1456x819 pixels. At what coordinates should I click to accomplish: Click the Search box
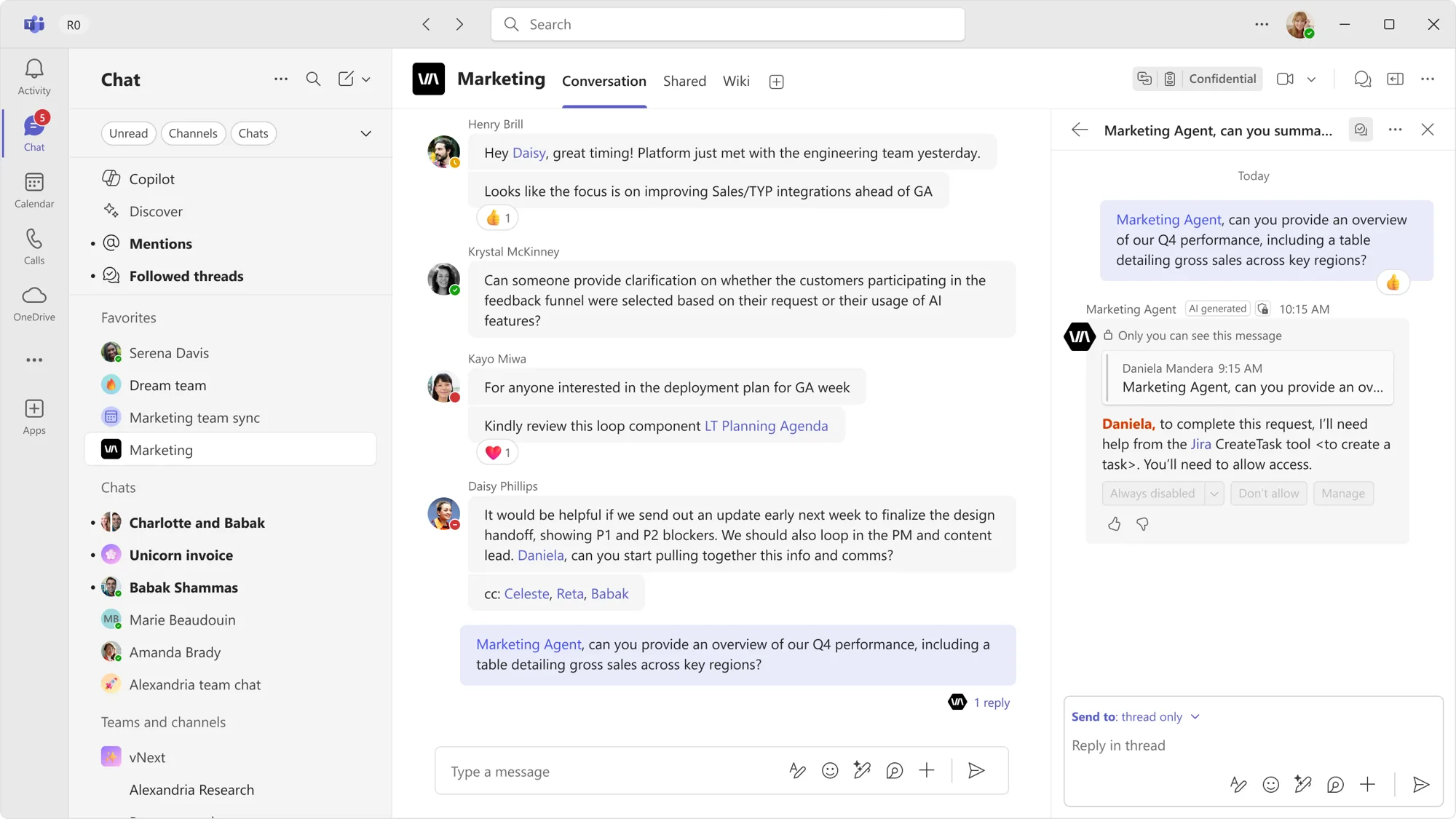[x=728, y=25]
